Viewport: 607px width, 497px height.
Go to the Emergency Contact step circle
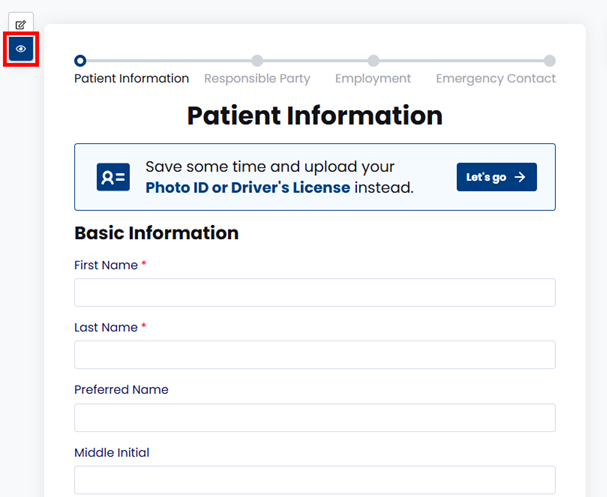click(550, 61)
